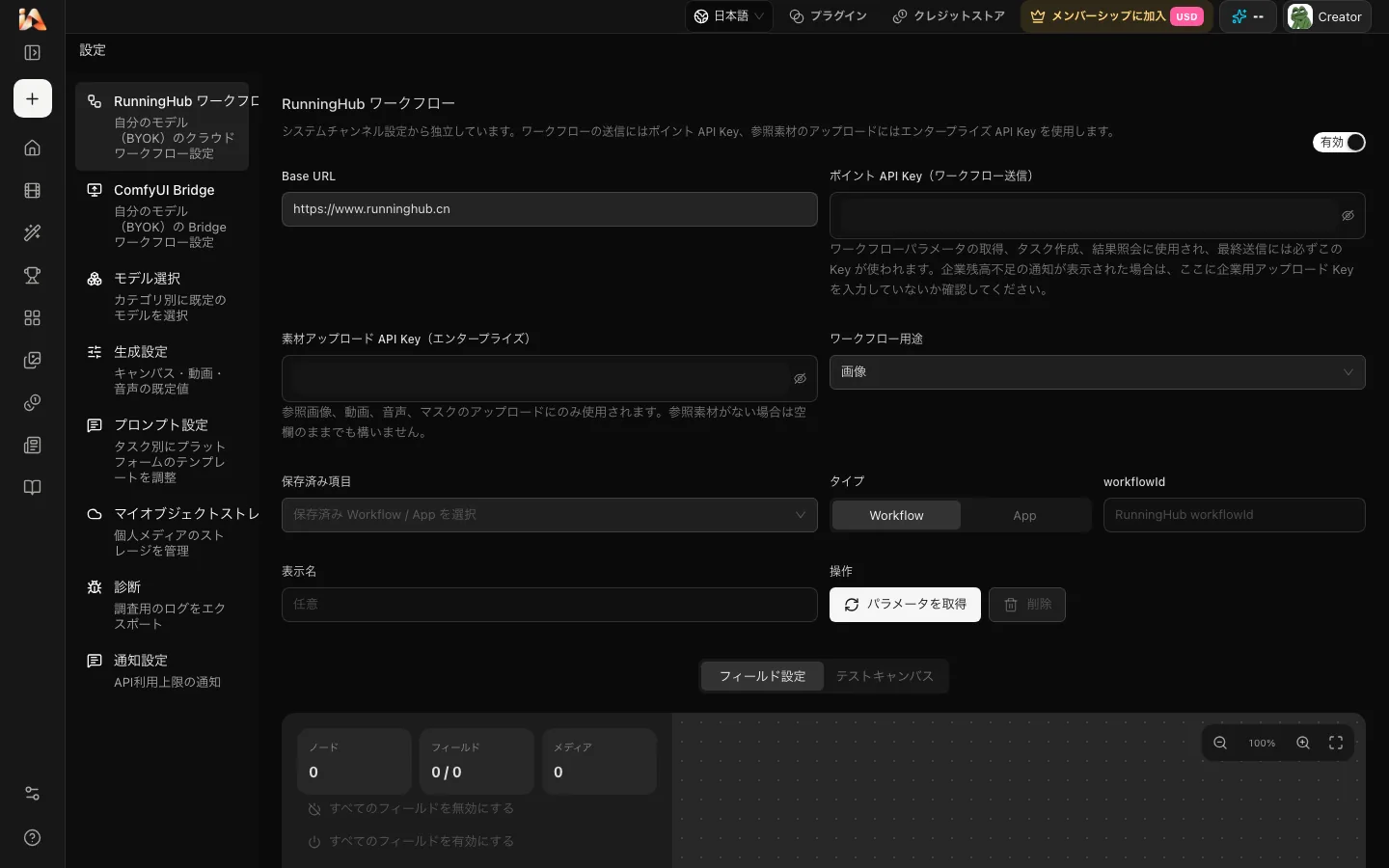Image resolution: width=1389 pixels, height=868 pixels.
Task: Open RunningHub ワークフロー settings section
Action: click(x=162, y=126)
